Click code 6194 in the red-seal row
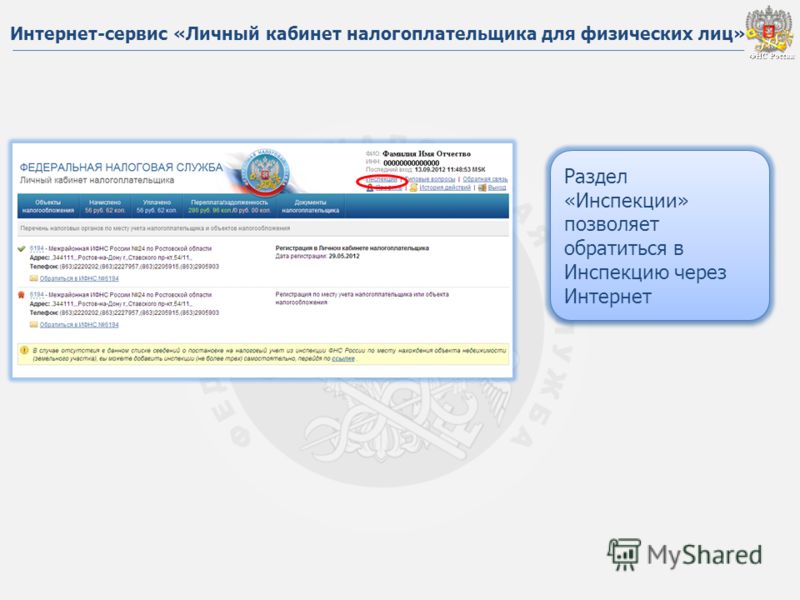This screenshot has height=600, width=800. coord(37,294)
